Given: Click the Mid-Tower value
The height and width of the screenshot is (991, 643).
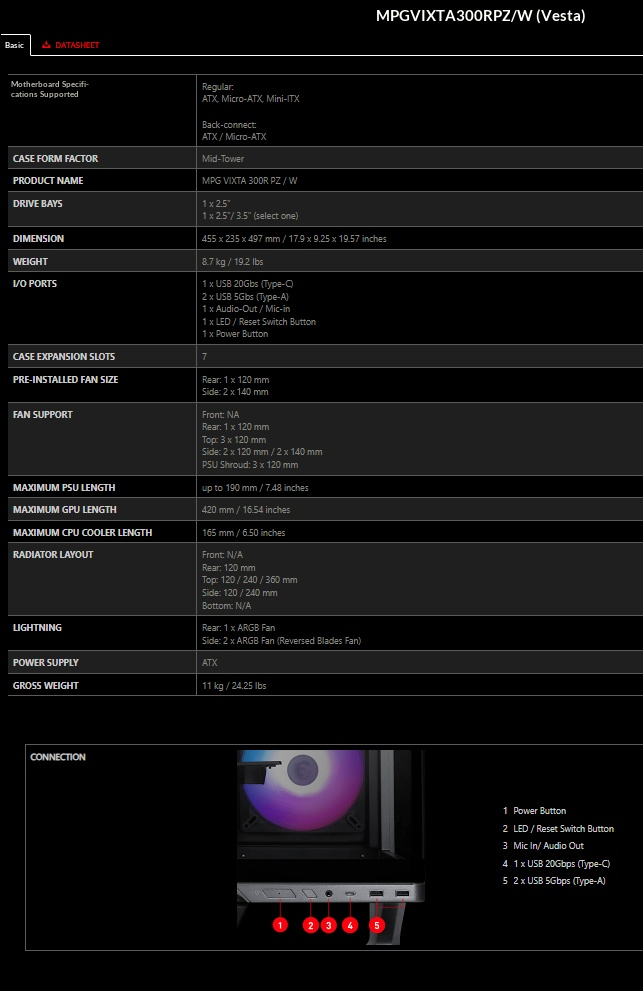Looking at the screenshot, I should click(x=223, y=159).
